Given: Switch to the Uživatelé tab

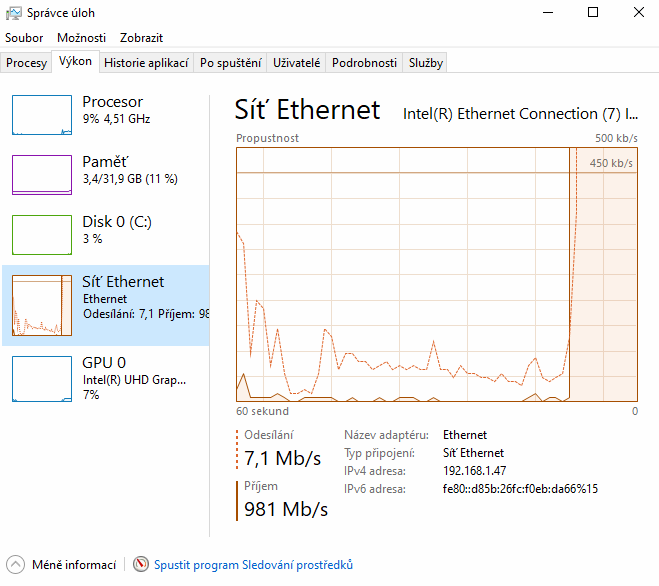Looking at the screenshot, I should click(x=297, y=63).
